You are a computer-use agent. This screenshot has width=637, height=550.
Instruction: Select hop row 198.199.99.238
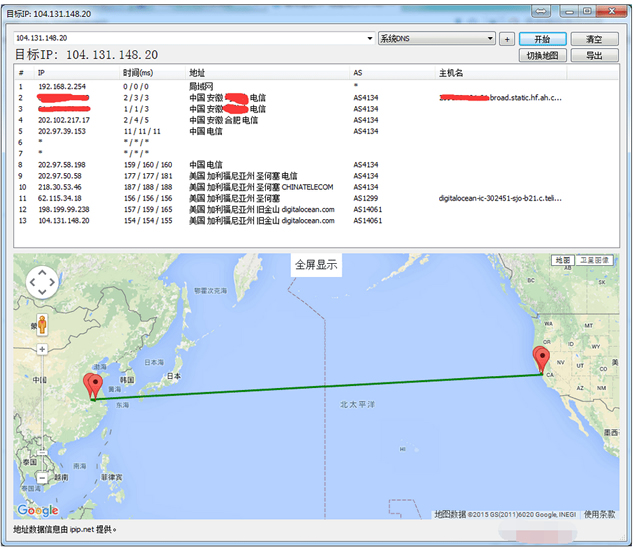click(316, 210)
